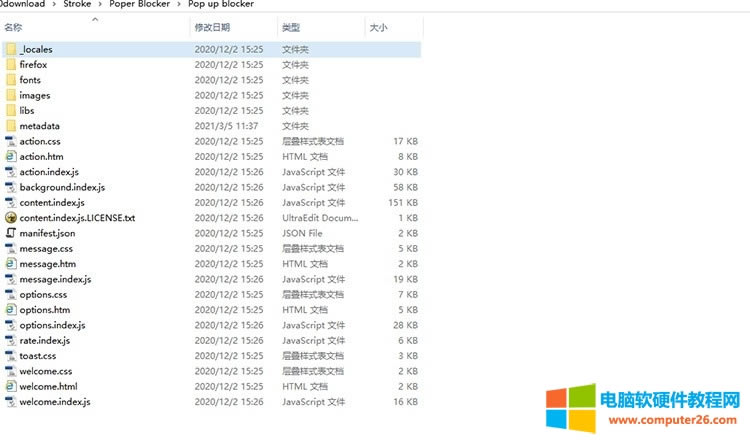Click the background.index.js file icon
750x440 pixels.
tap(11, 187)
